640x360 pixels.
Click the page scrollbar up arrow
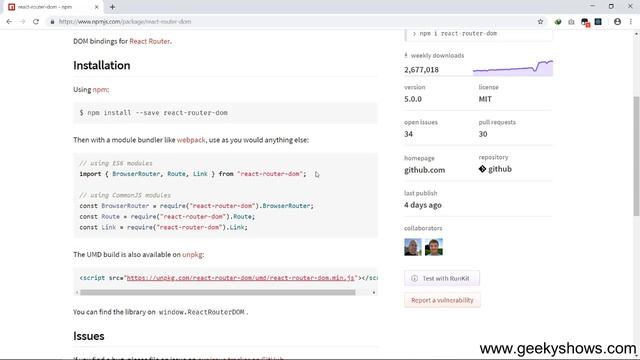tap(636, 34)
